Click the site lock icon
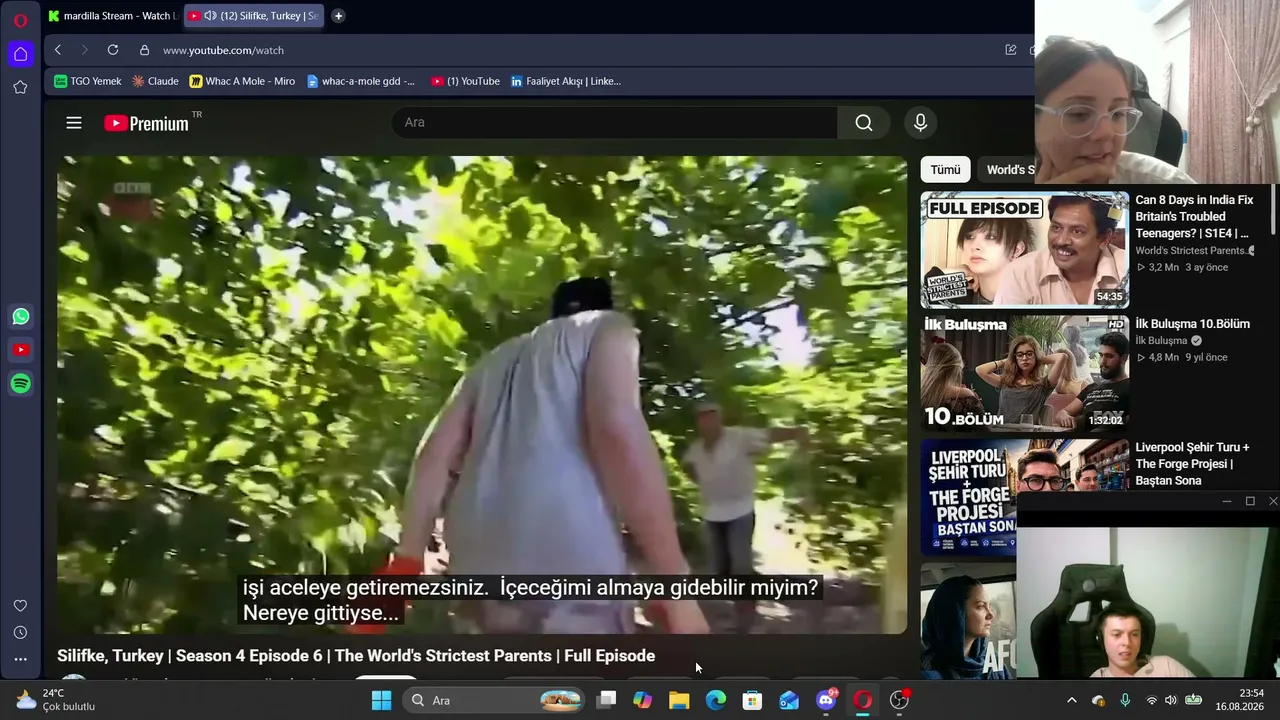 (x=144, y=50)
